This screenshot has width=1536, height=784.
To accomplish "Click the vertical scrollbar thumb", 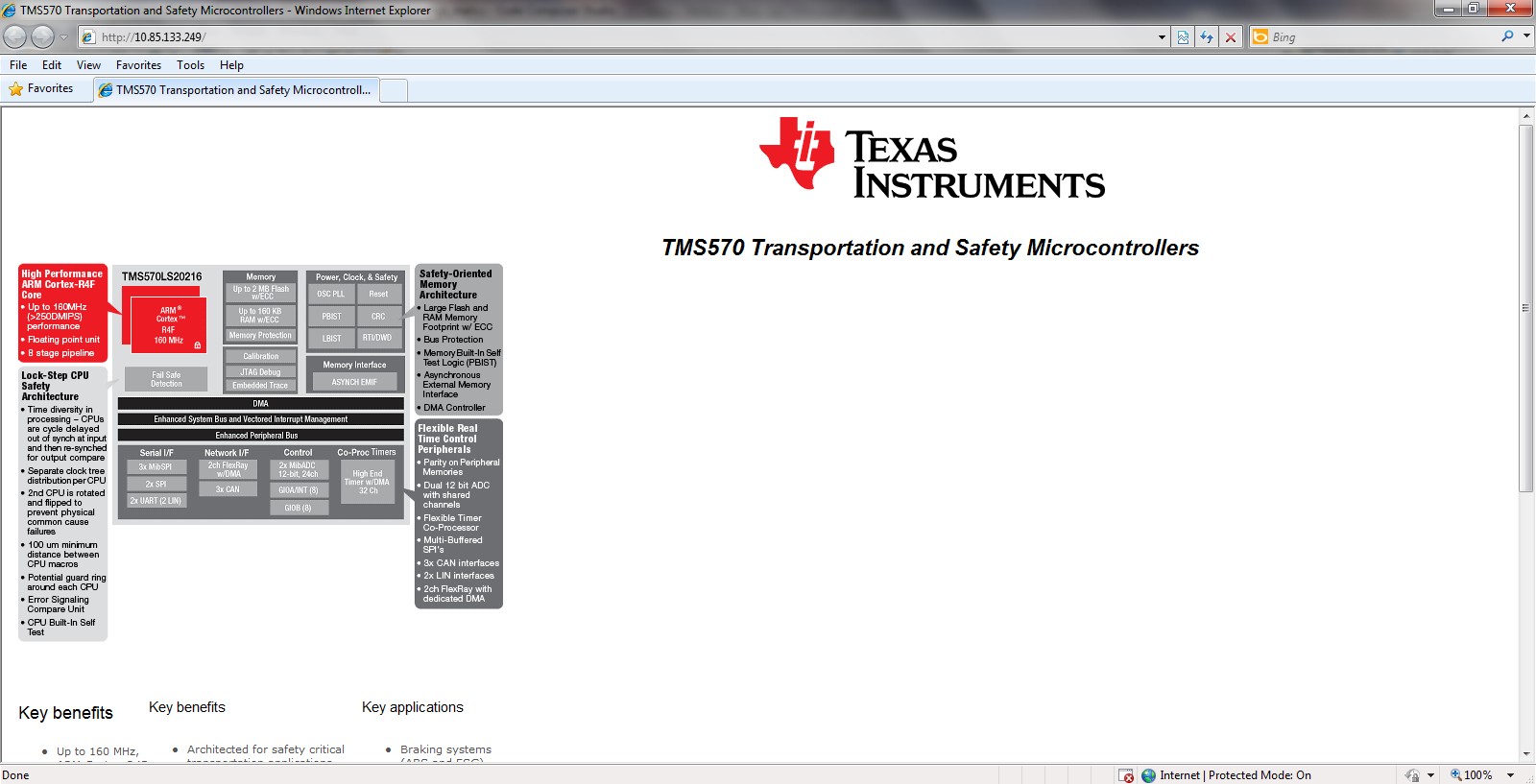I will click(1526, 307).
